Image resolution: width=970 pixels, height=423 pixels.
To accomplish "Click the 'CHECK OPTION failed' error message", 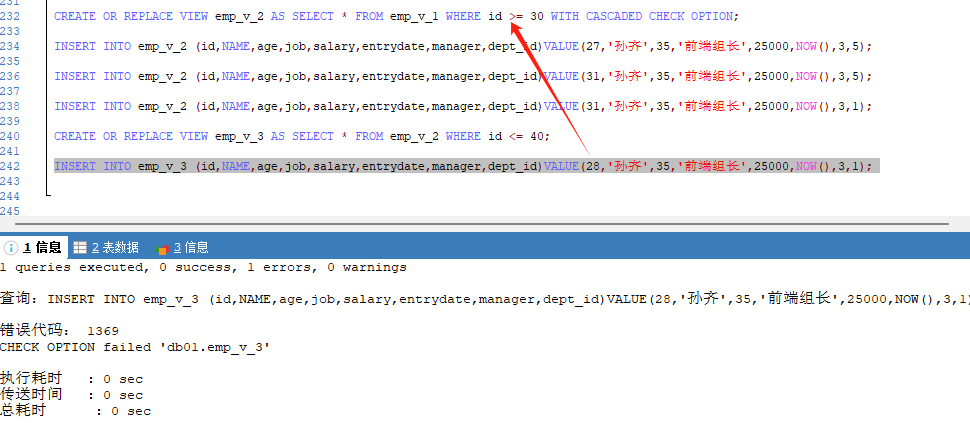I will click(135, 348).
